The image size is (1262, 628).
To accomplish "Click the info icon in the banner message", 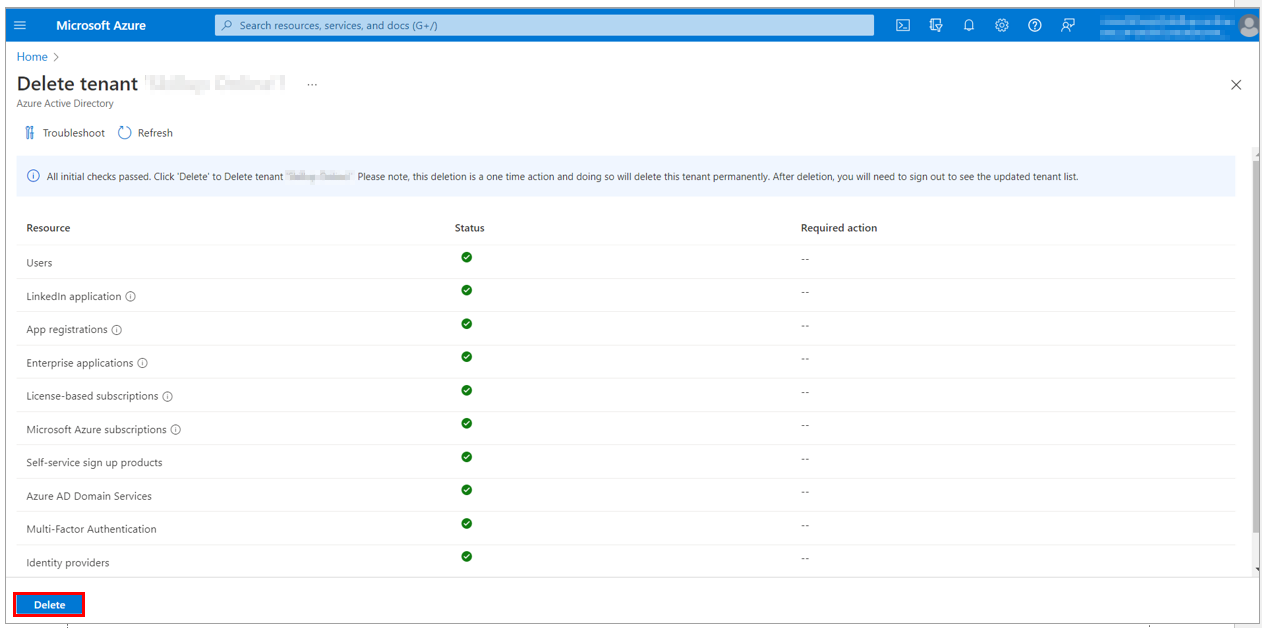I will [34, 177].
